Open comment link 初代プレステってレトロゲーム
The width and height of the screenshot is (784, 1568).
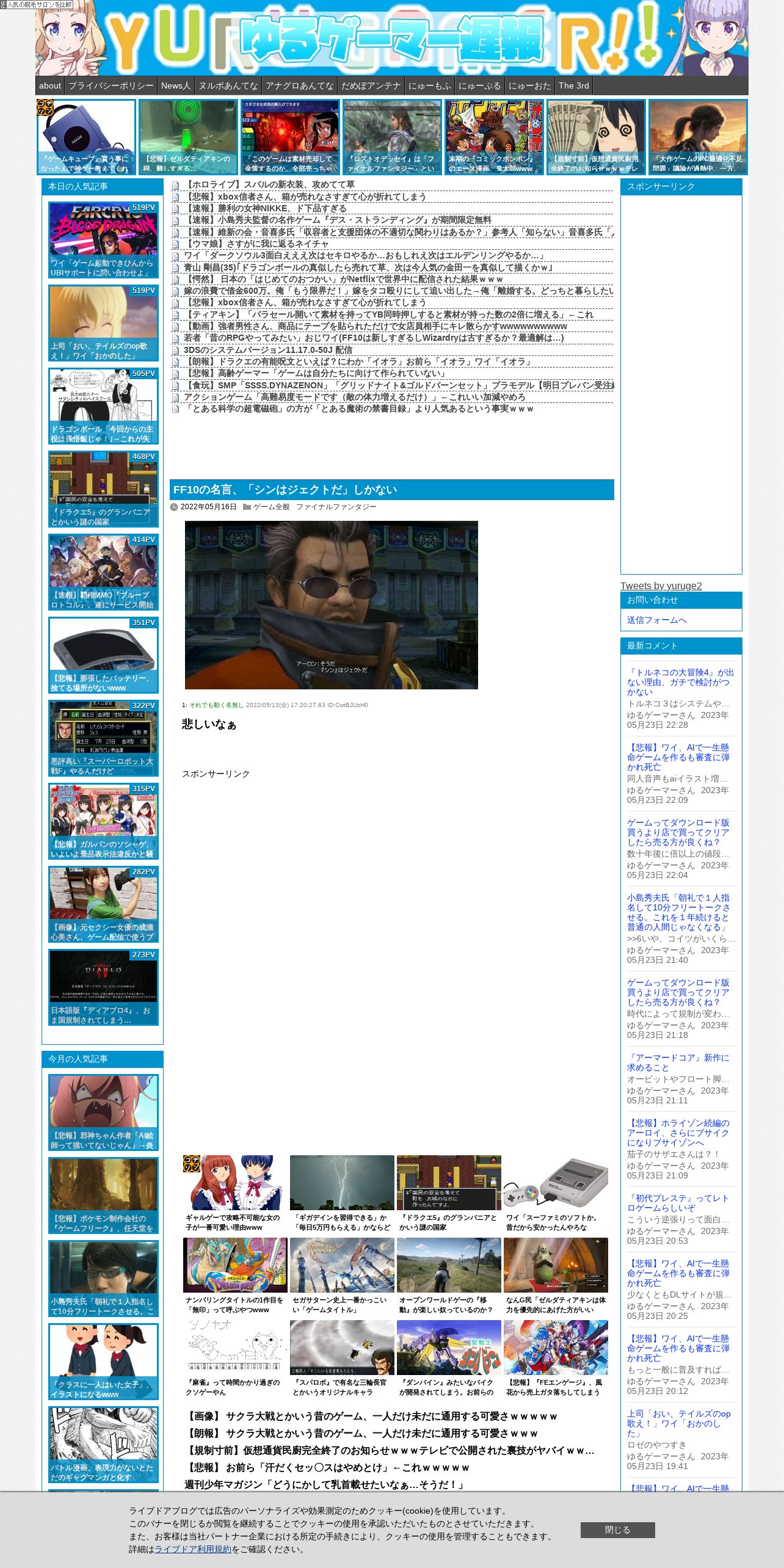point(678,1203)
